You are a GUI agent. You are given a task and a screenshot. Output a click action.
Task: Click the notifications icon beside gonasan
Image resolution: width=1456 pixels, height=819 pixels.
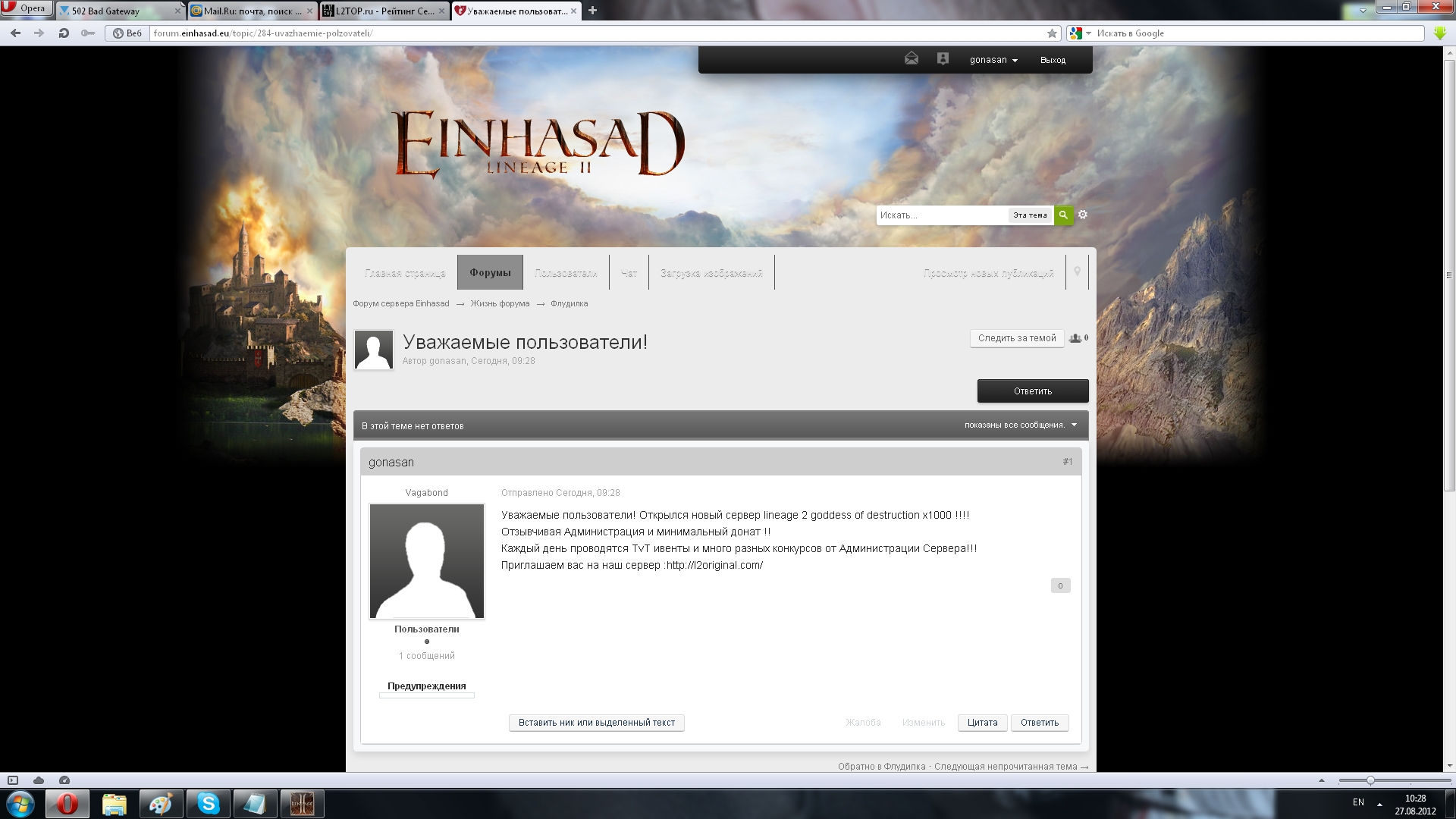pyautogui.click(x=943, y=59)
